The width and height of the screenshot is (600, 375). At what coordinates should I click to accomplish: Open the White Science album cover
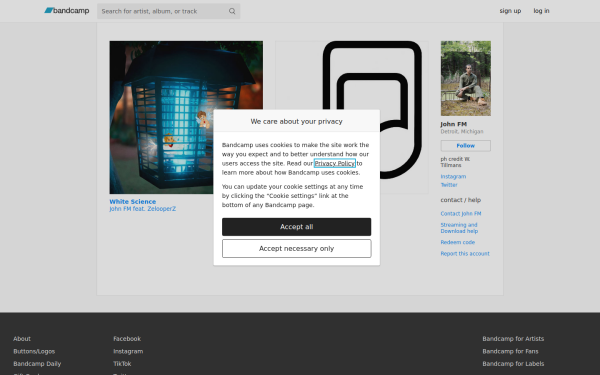pos(186,117)
